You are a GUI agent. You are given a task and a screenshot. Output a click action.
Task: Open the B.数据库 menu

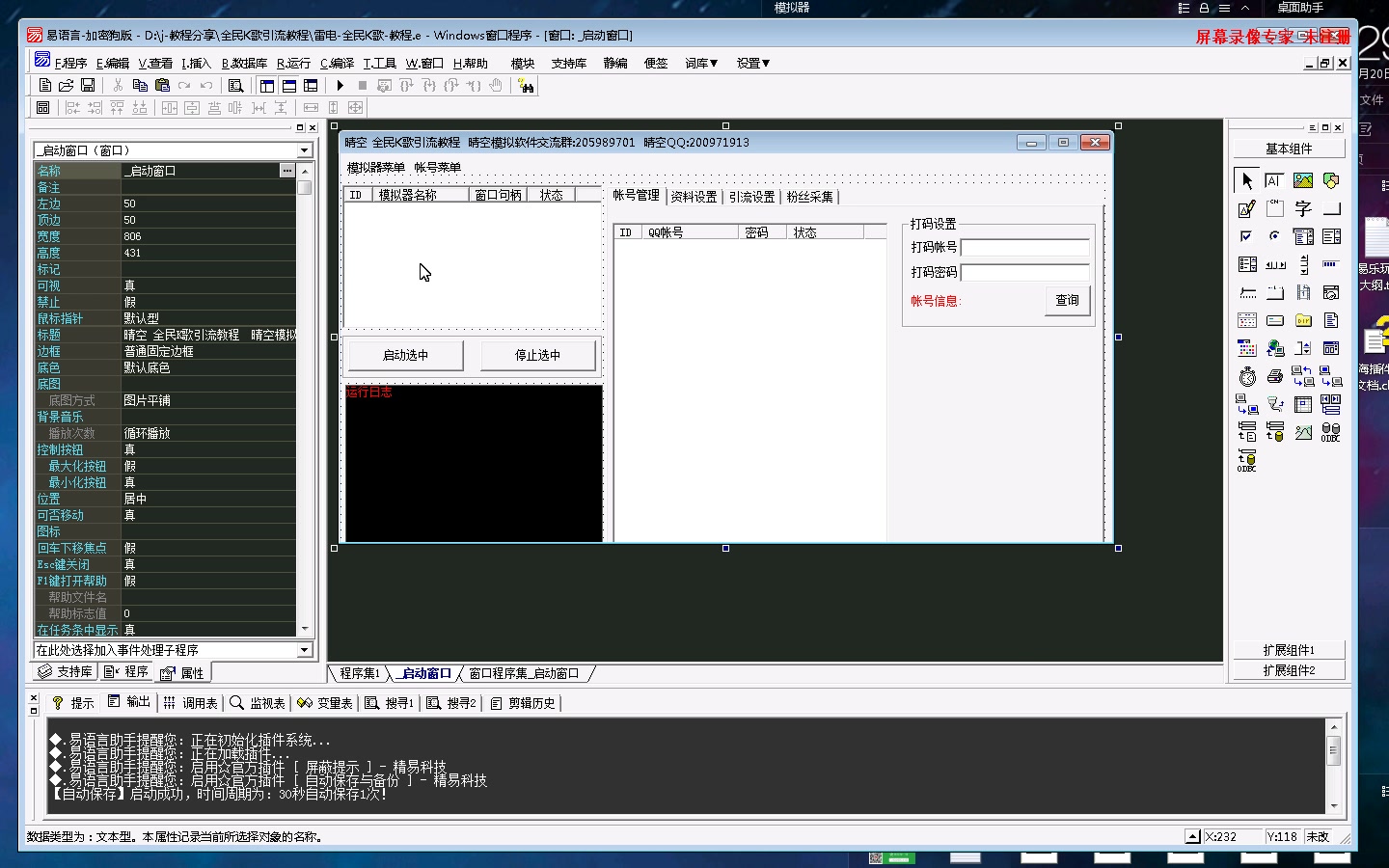click(244, 63)
